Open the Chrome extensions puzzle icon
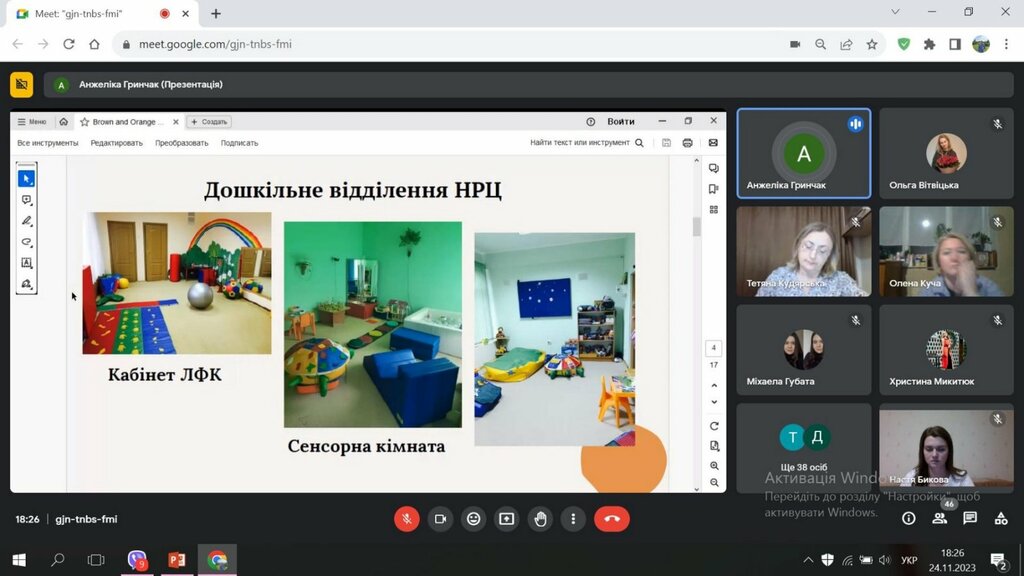The image size is (1024, 576). click(929, 44)
